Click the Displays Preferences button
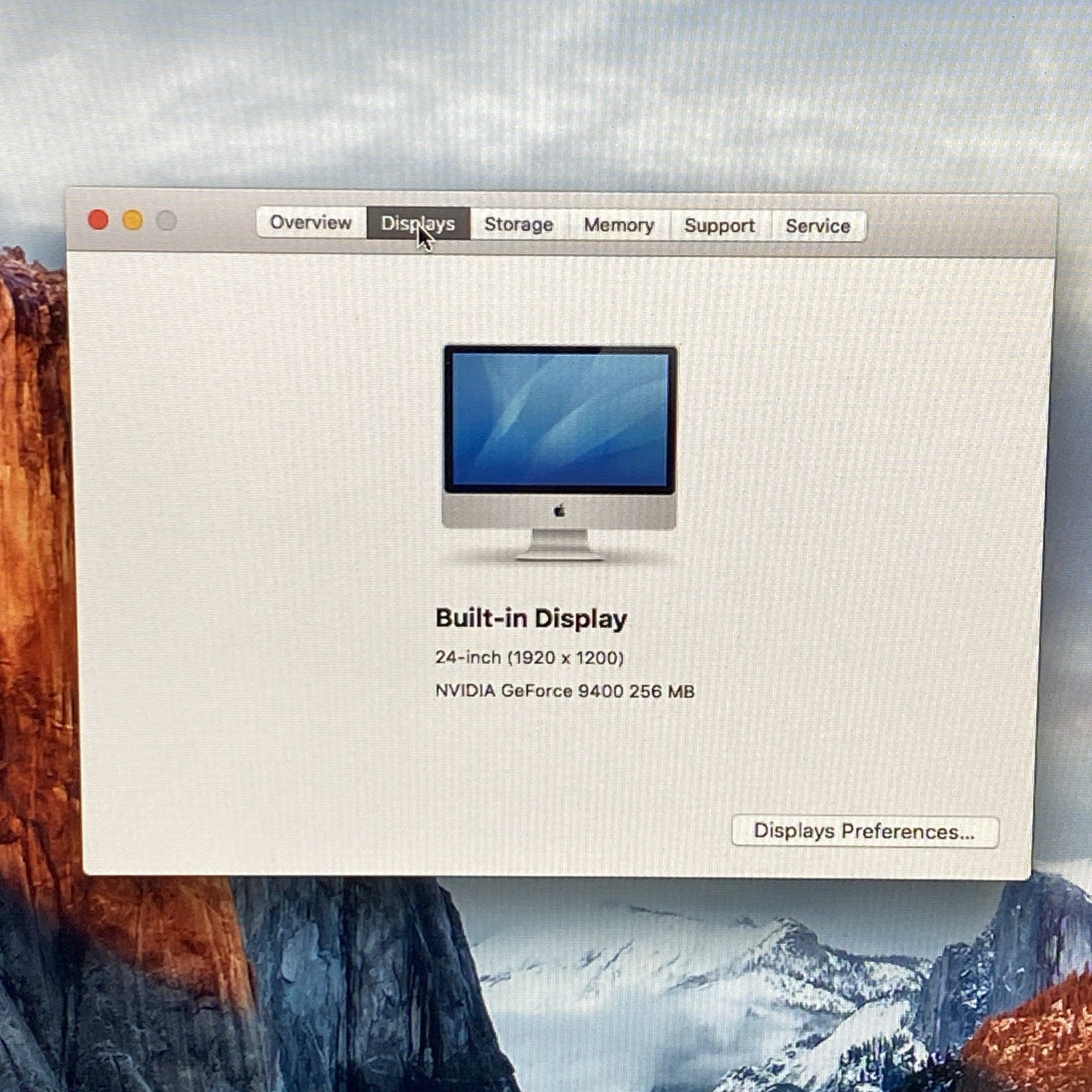 [864, 831]
